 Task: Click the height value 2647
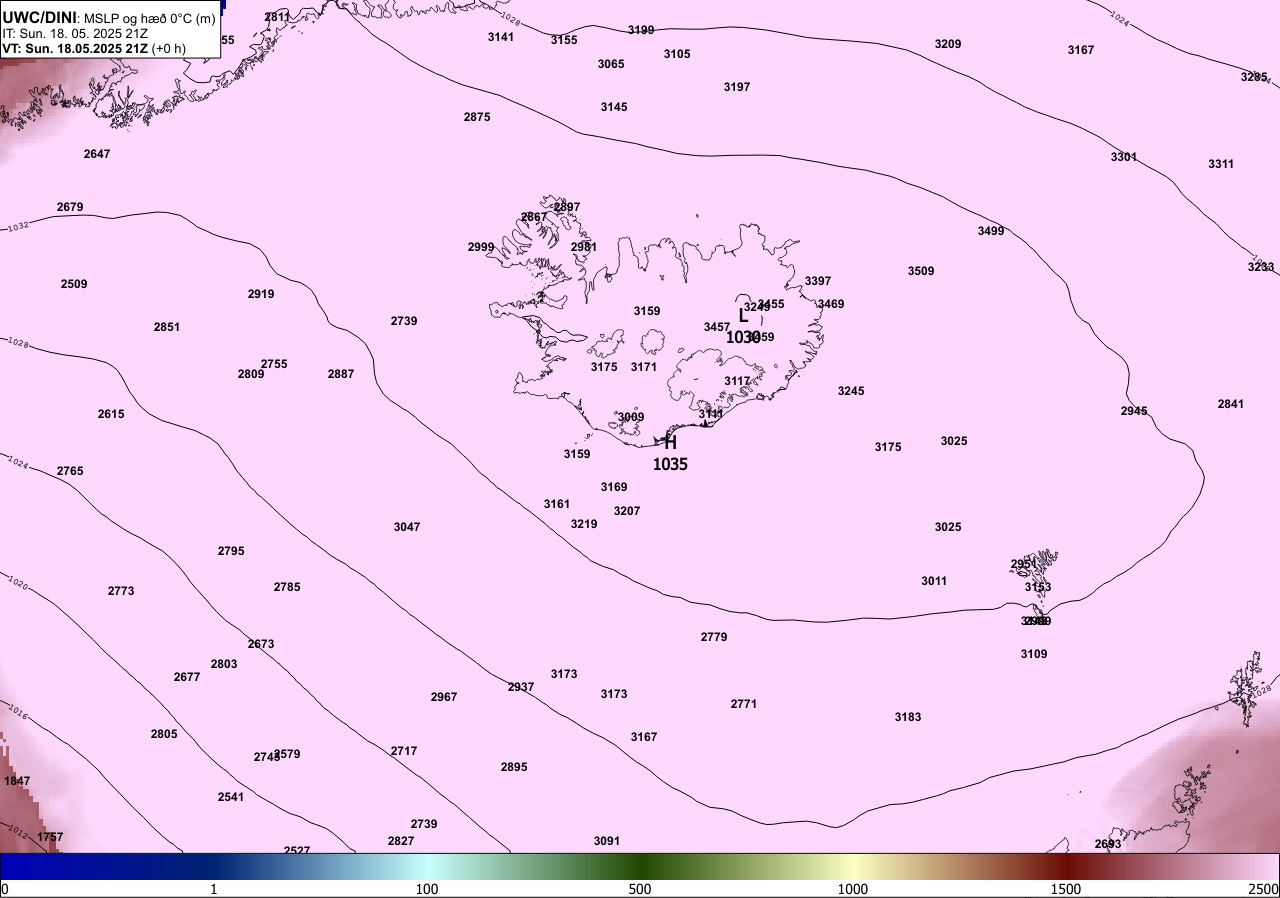point(97,154)
